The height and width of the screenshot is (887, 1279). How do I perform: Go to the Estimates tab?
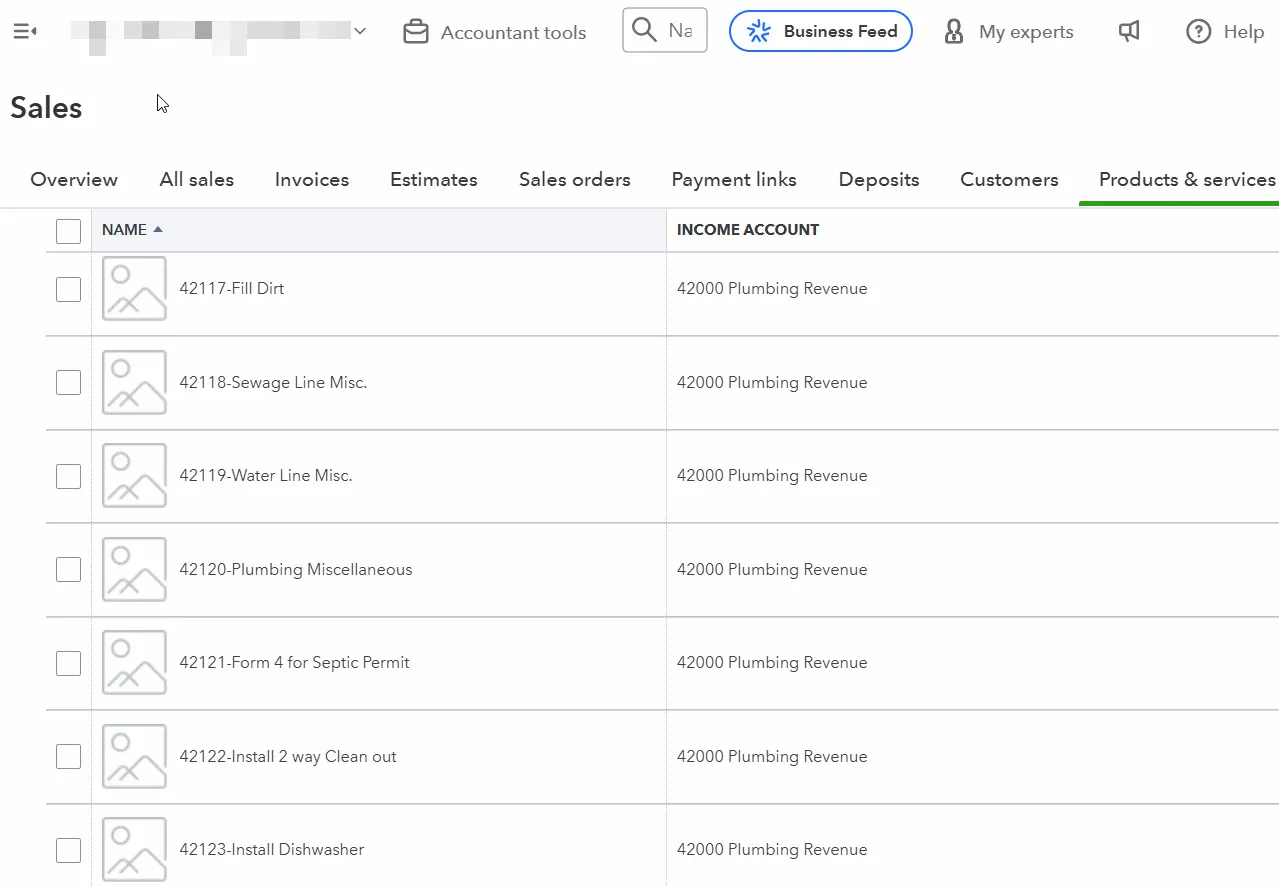click(x=433, y=180)
